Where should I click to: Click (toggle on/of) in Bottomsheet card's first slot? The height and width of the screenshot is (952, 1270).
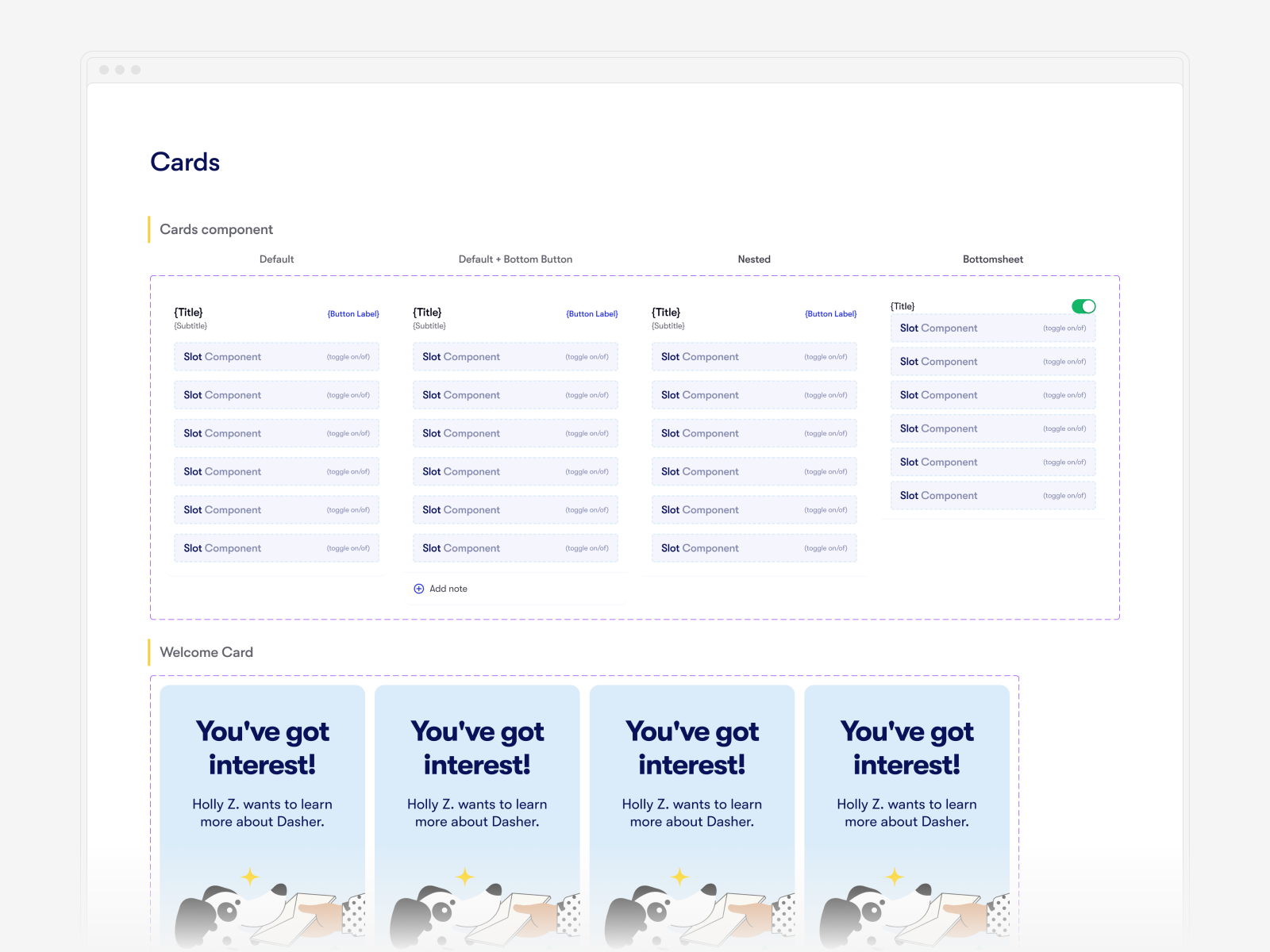pos(1064,328)
